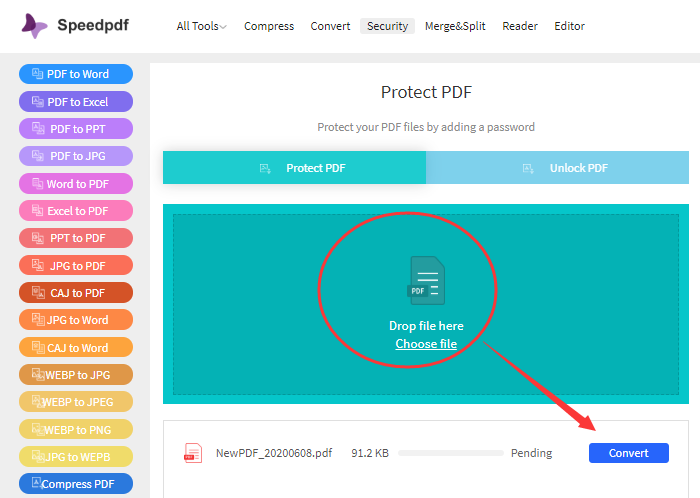
Task: Click the PDF to JPG sidebar icon
Action: [x=38, y=156]
